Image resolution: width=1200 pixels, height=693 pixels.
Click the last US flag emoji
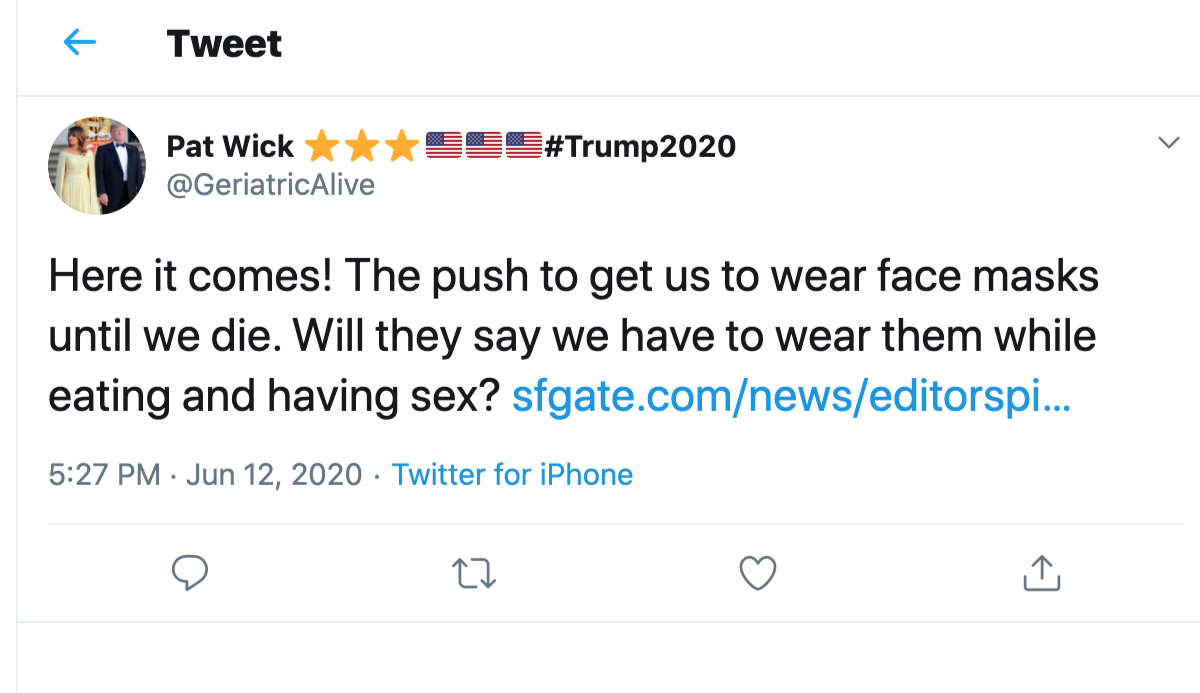coord(523,146)
